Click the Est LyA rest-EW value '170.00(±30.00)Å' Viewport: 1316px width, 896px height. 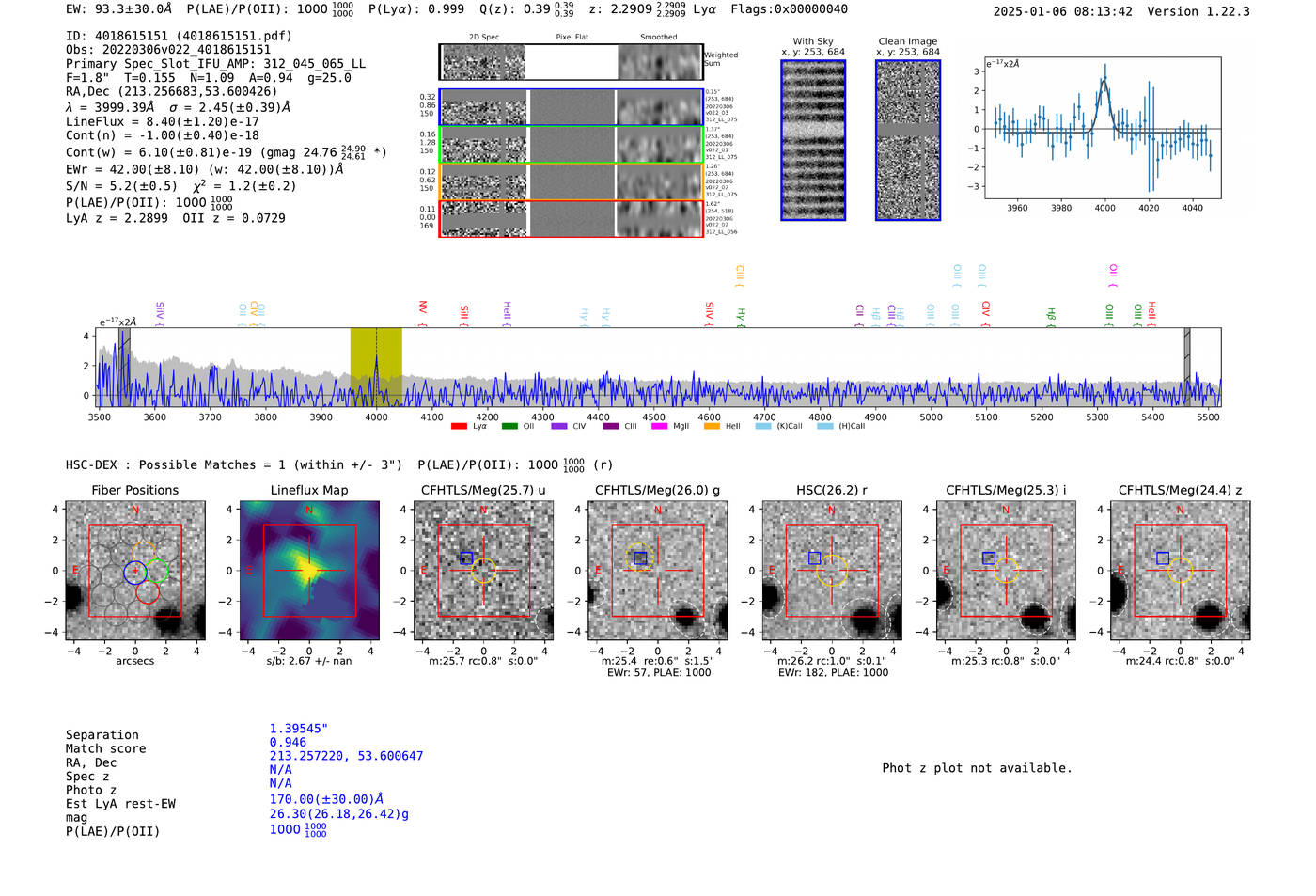click(x=326, y=799)
